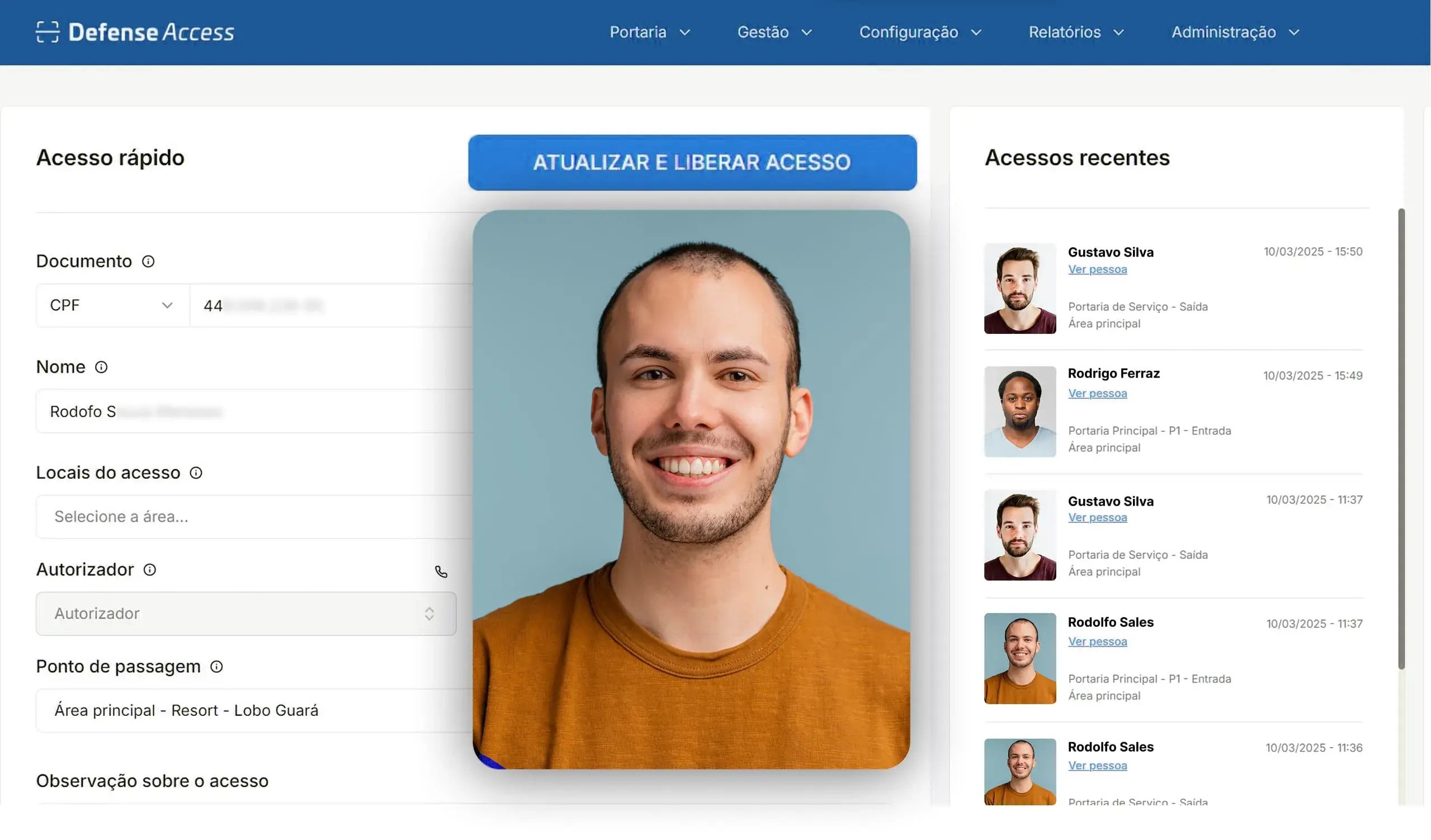The width and height of the screenshot is (1431, 840).
Task: Click info icon beside Ponto de passagem
Action: (x=216, y=667)
